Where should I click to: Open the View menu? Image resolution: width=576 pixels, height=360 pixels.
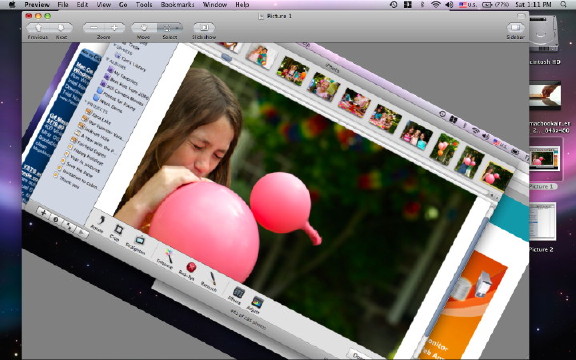pyautogui.click(x=104, y=5)
